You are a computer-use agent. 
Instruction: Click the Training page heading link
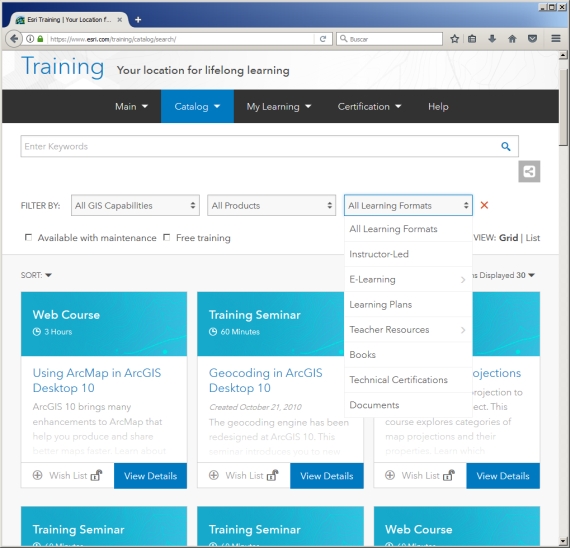pos(63,67)
